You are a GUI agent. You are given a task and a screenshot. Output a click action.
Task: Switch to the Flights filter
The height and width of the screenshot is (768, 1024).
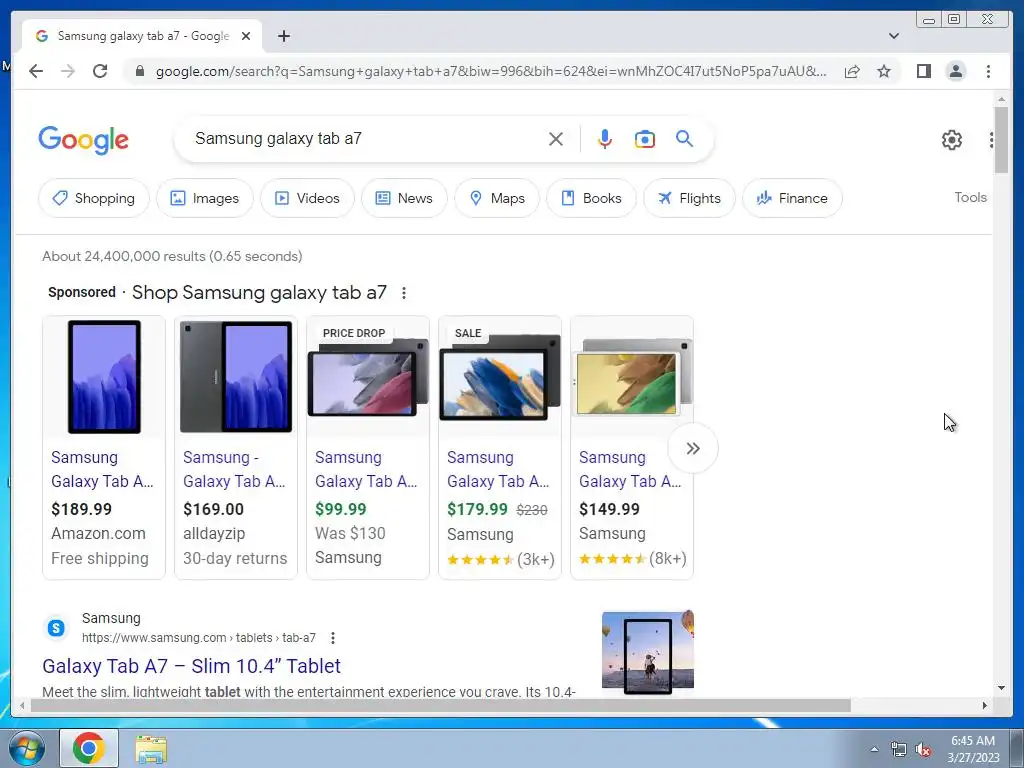[689, 198]
